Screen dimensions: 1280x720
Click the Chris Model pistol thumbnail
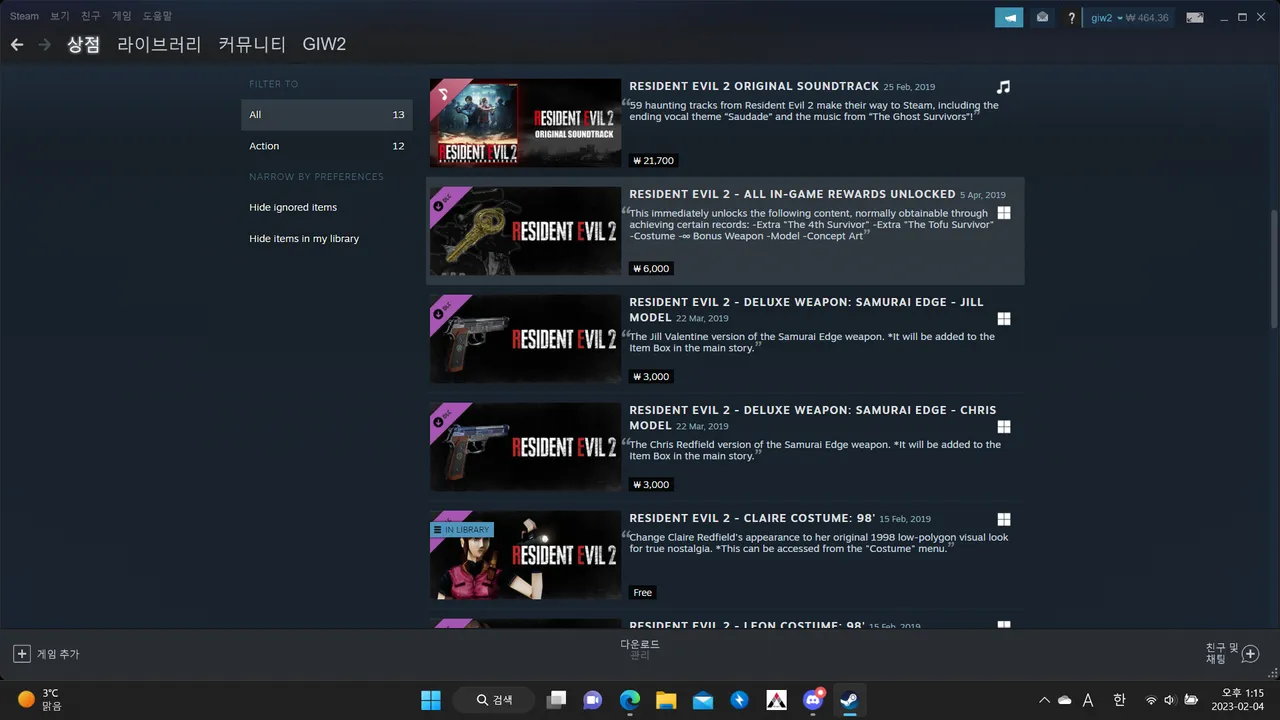tap(525, 447)
